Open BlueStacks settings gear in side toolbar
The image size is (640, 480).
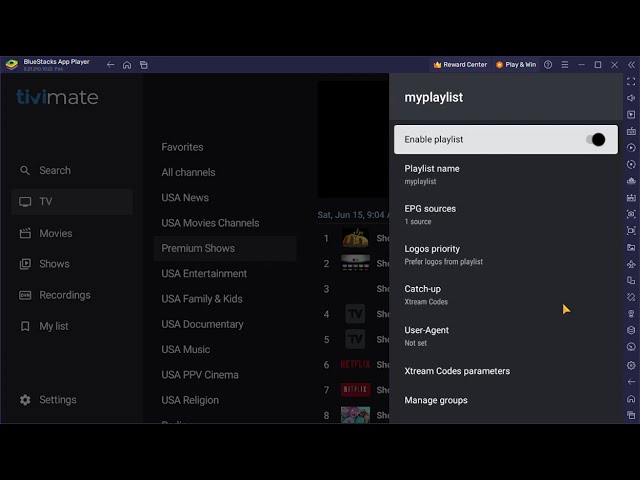coord(631,365)
